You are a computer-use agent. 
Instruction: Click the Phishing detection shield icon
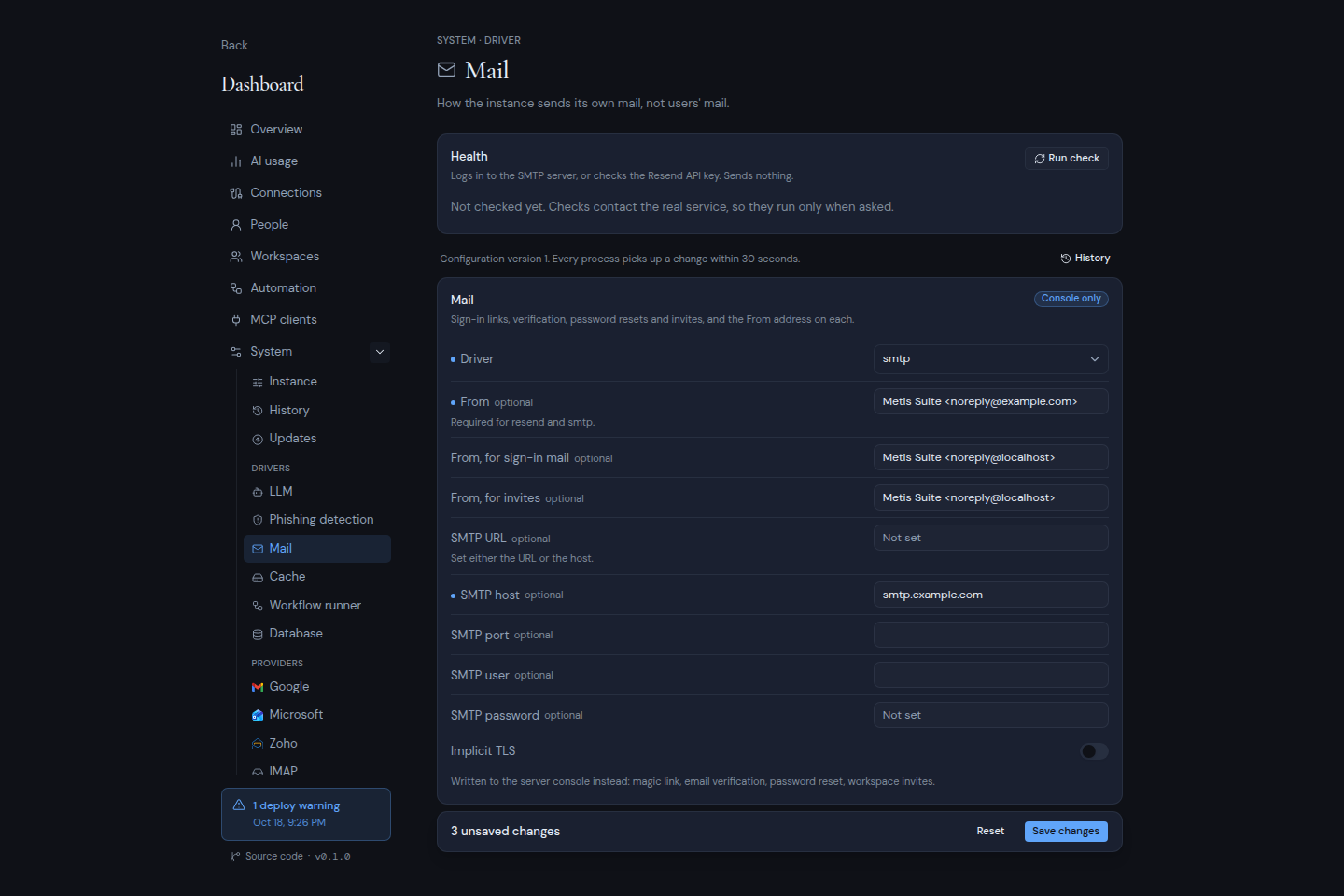[258, 520]
